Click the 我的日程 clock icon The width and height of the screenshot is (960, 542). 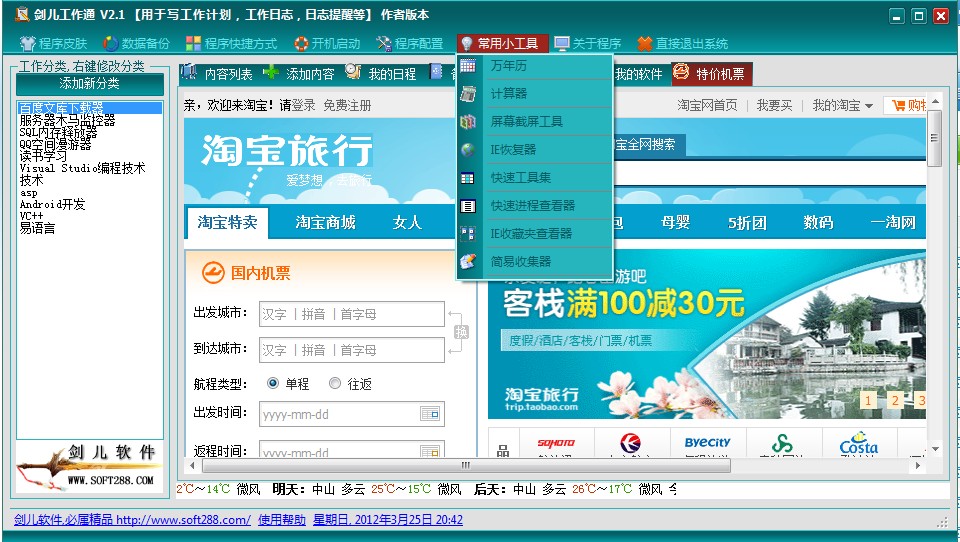[353, 72]
